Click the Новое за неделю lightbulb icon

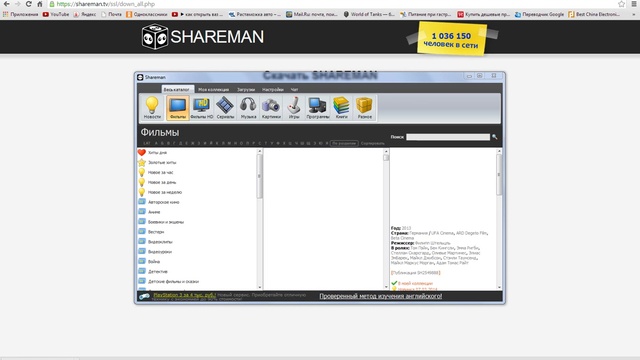click(x=142, y=192)
